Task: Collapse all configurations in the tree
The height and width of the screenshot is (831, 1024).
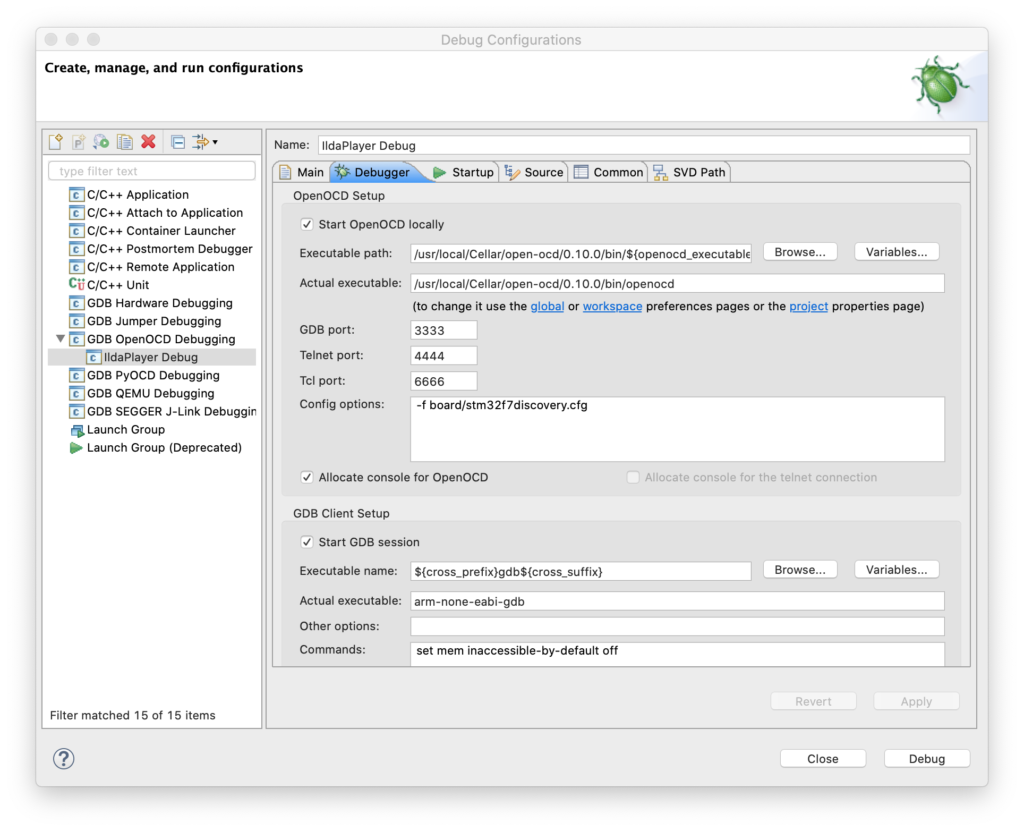Action: (x=177, y=142)
